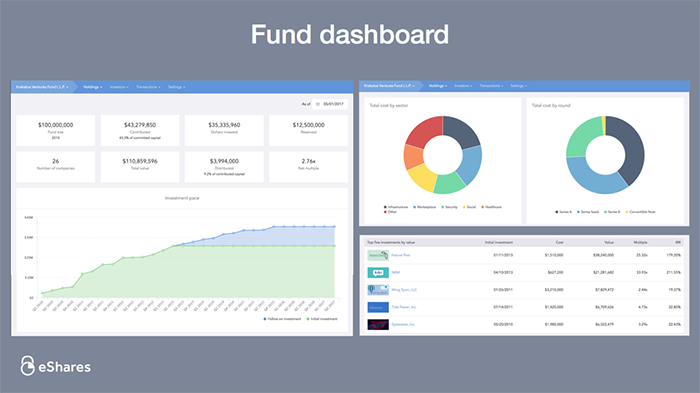Click the green segment of sector donut
The height and width of the screenshot is (393, 700).
click(449, 184)
